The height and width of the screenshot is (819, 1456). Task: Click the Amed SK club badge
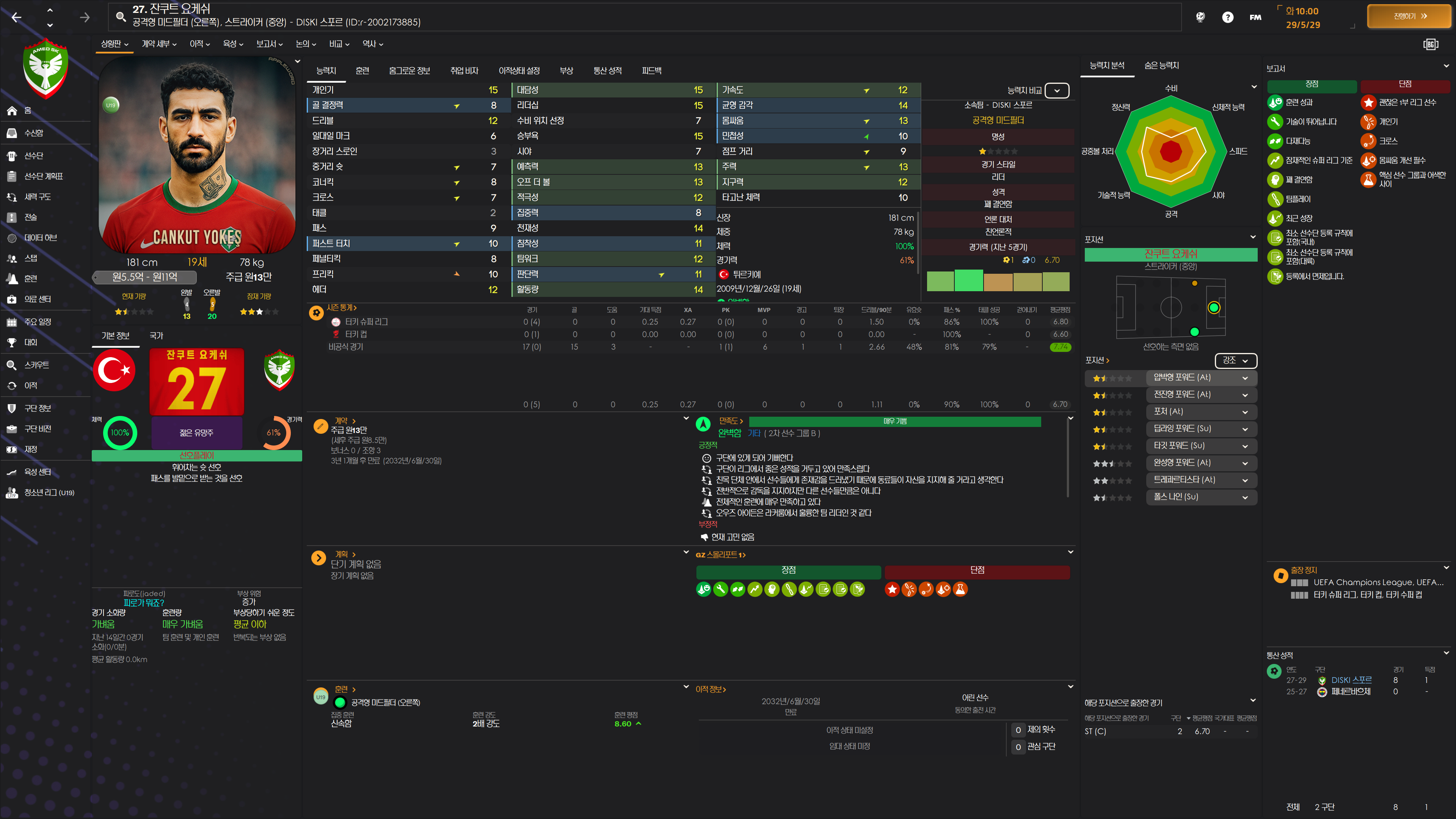46,68
